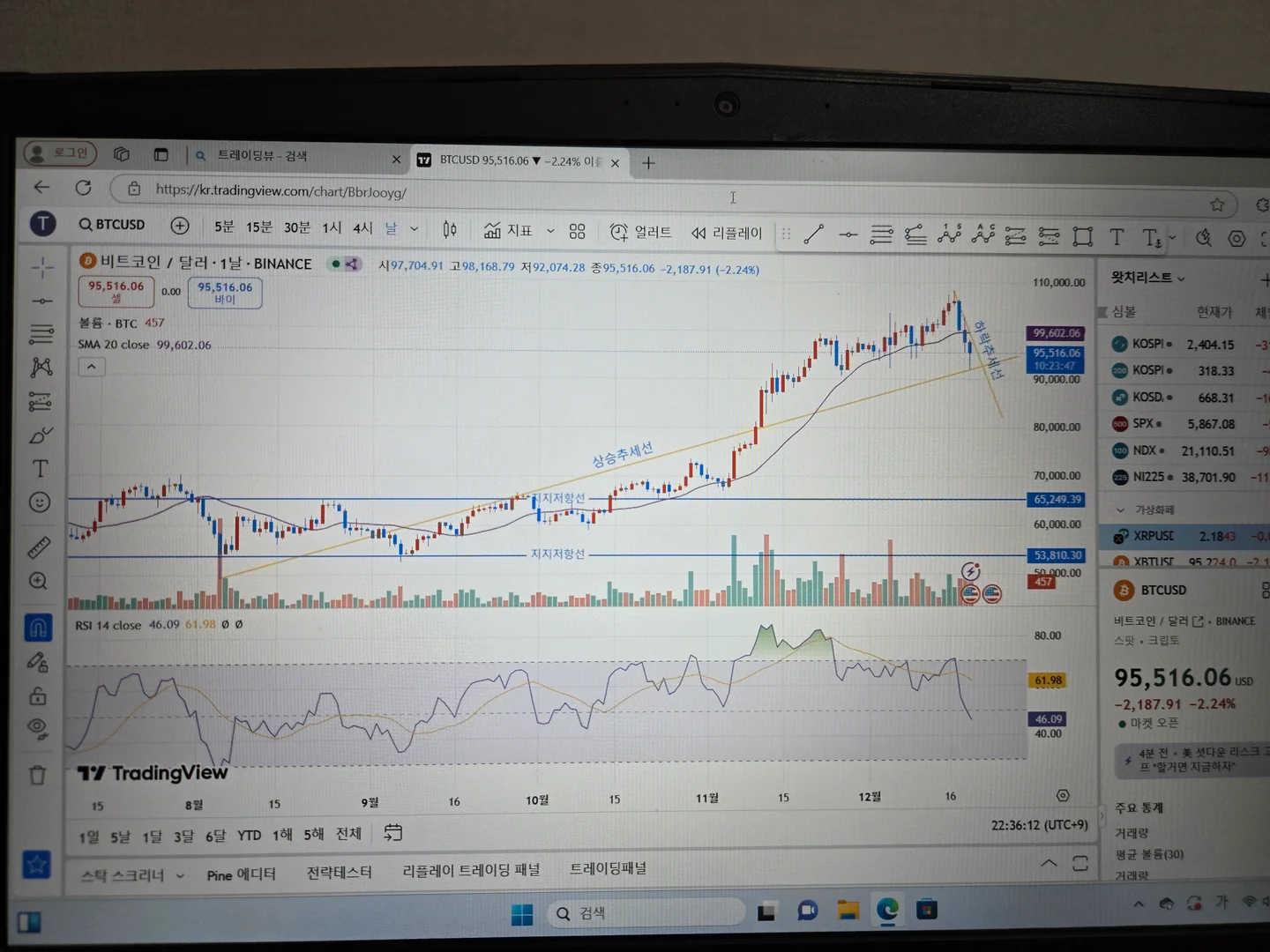Open chart axis settings gear
This screenshot has height=952, width=1270.
1063,795
